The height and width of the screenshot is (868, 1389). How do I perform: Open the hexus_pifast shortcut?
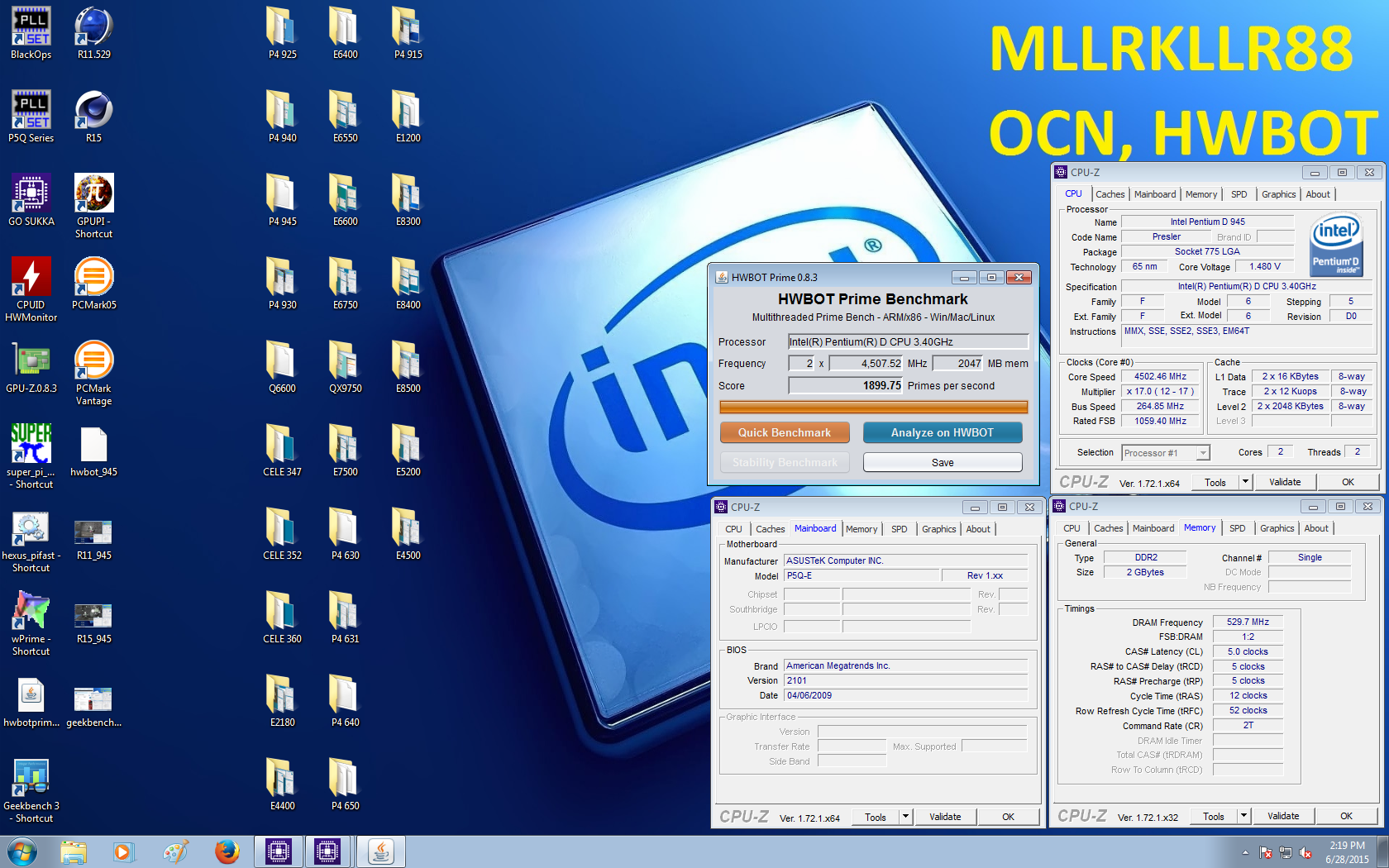click(x=31, y=540)
